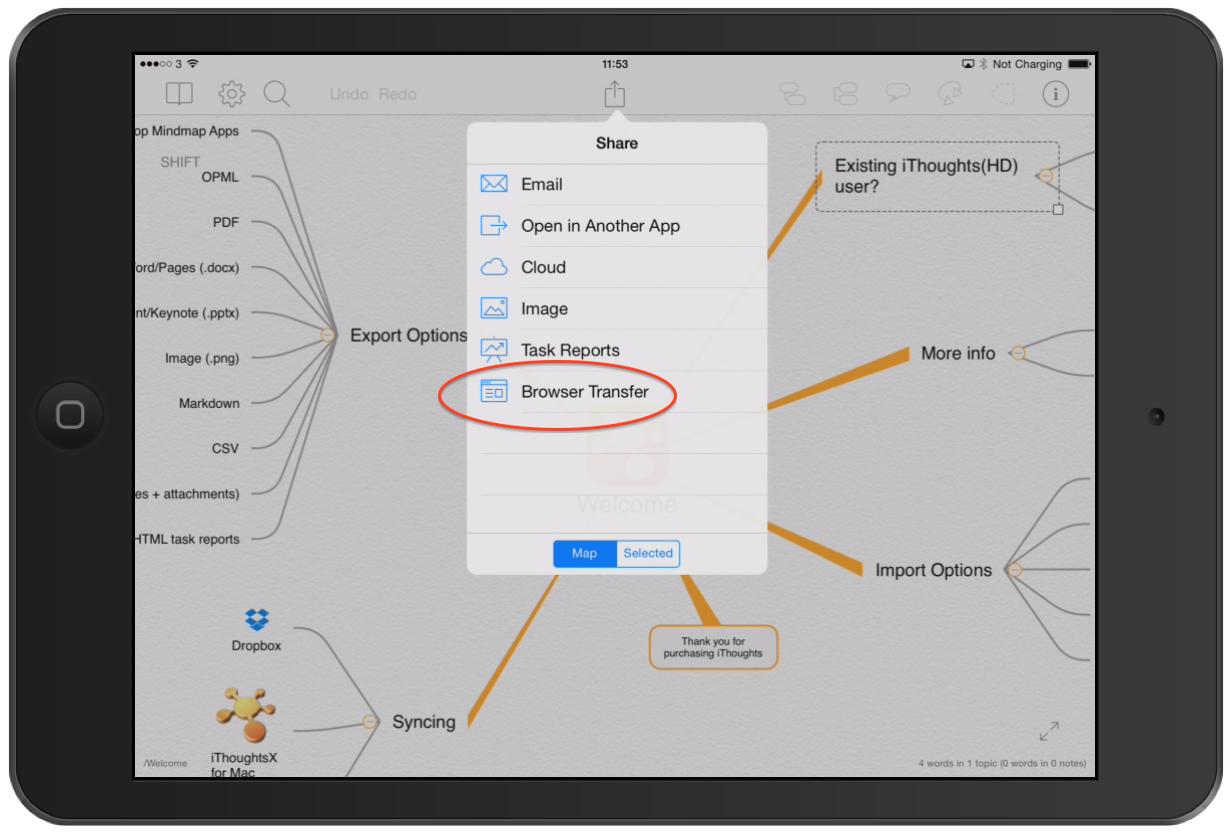Tap the add sibling topic icon
Viewport: 1230px width, 834px height.
pyautogui.click(x=845, y=94)
